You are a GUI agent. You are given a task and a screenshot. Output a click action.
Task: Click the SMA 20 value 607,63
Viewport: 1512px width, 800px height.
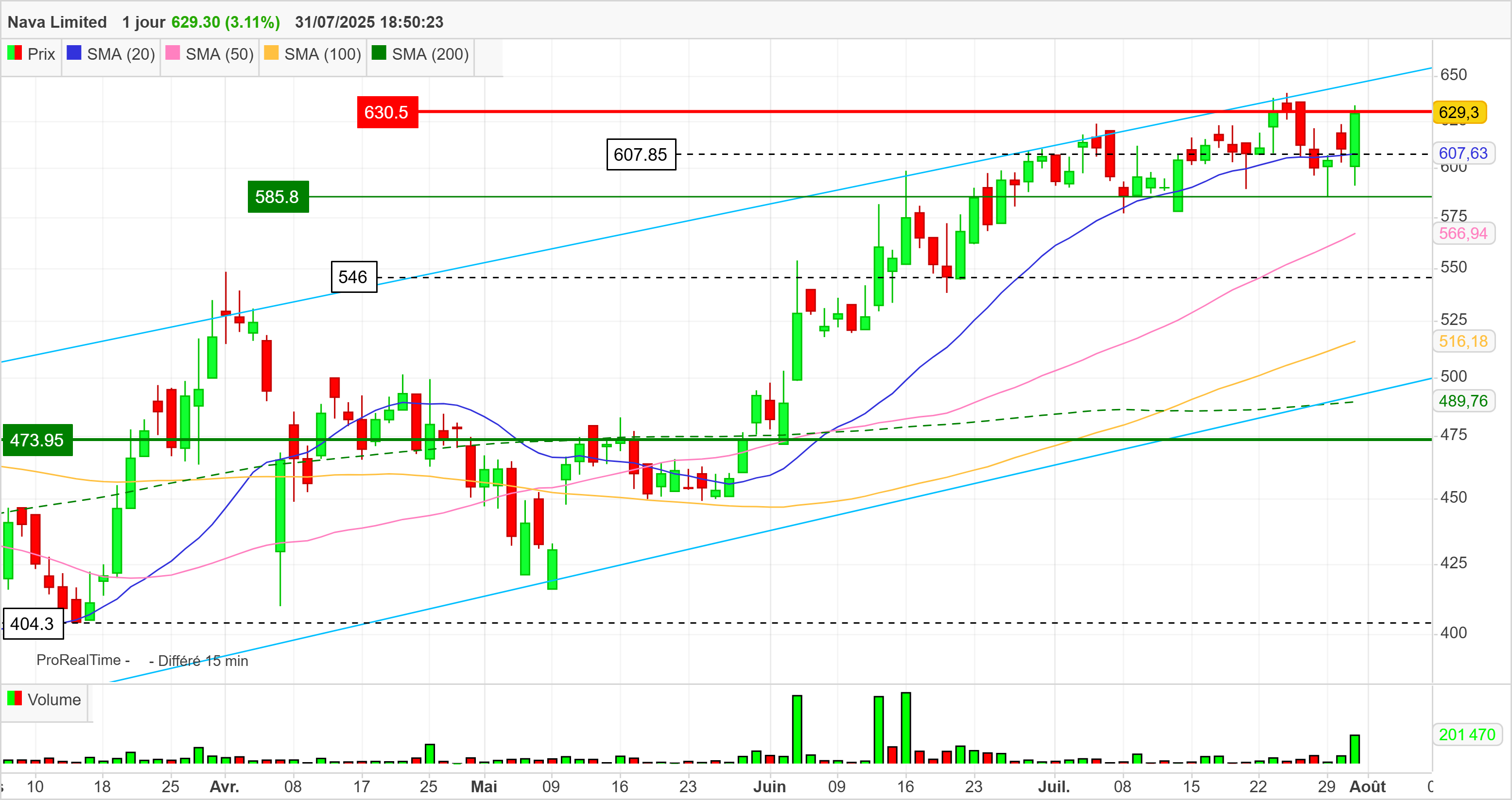click(x=1463, y=153)
